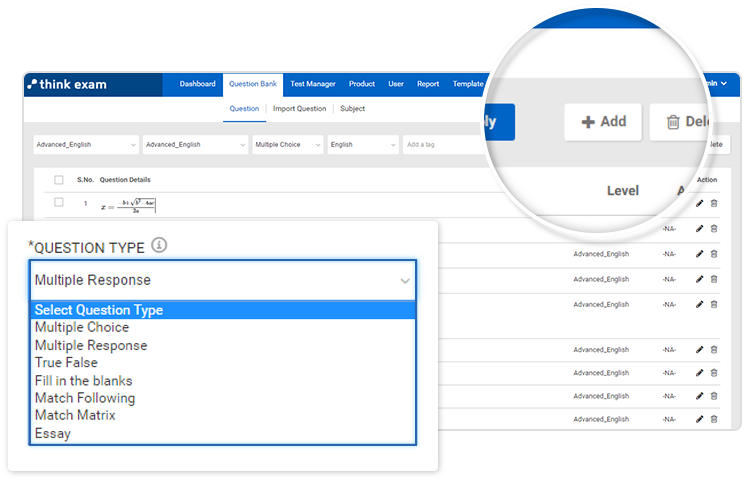Viewport: 750px width, 480px height.
Task: Open the Report tab
Action: tap(428, 84)
